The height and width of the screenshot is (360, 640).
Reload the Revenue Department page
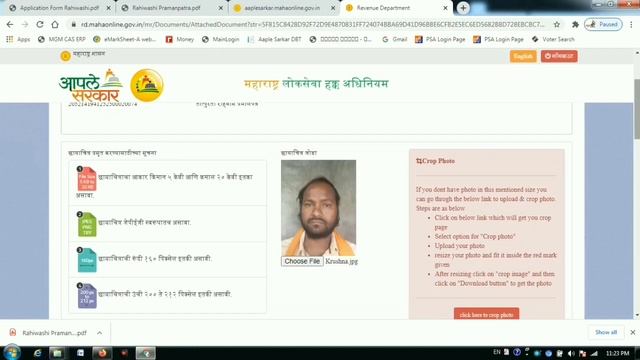tap(40, 24)
